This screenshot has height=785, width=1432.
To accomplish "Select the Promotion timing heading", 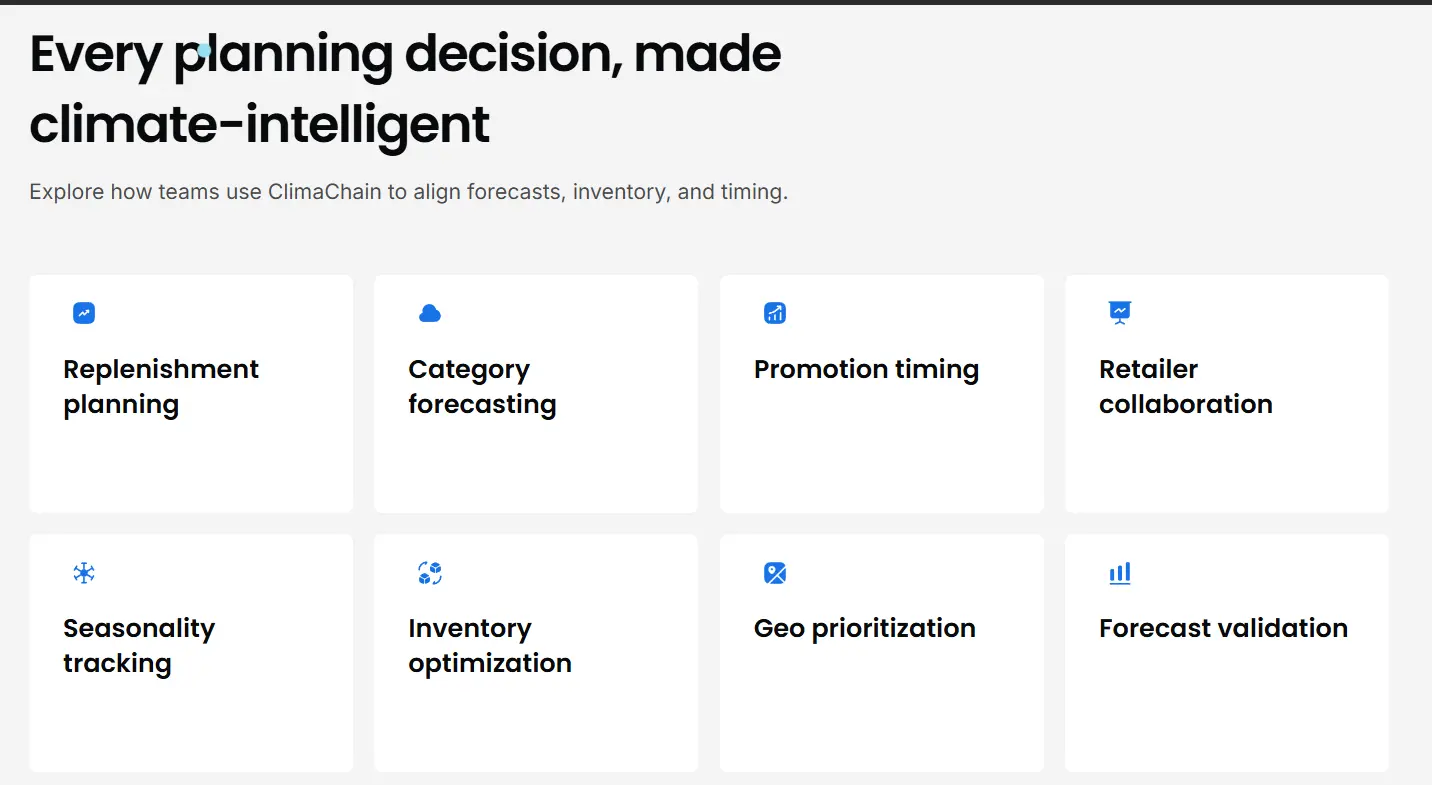I will point(866,369).
